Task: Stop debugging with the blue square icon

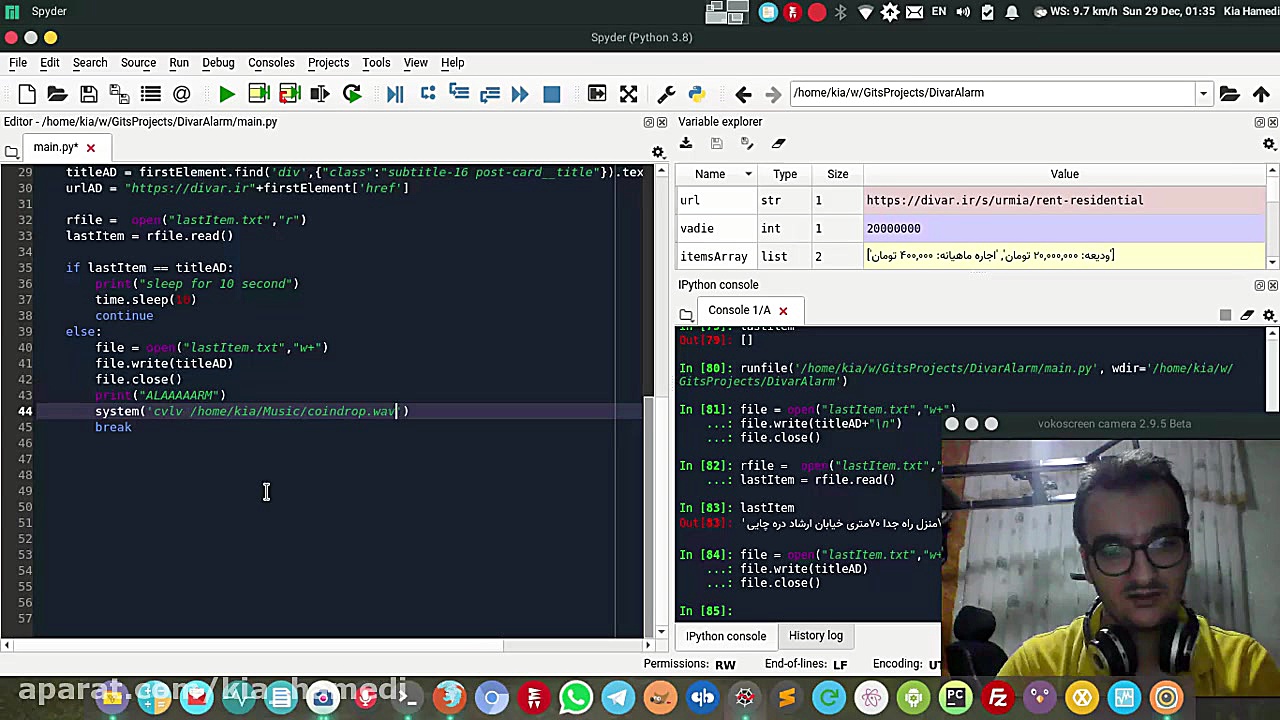Action: click(551, 94)
